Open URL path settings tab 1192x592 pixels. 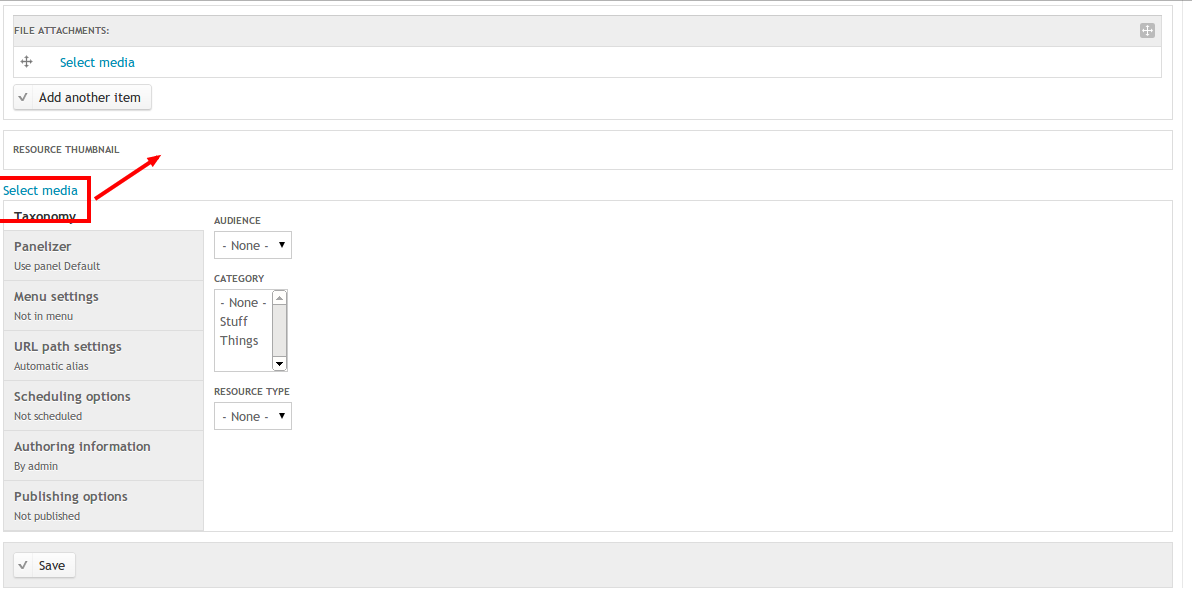pyautogui.click(x=103, y=356)
